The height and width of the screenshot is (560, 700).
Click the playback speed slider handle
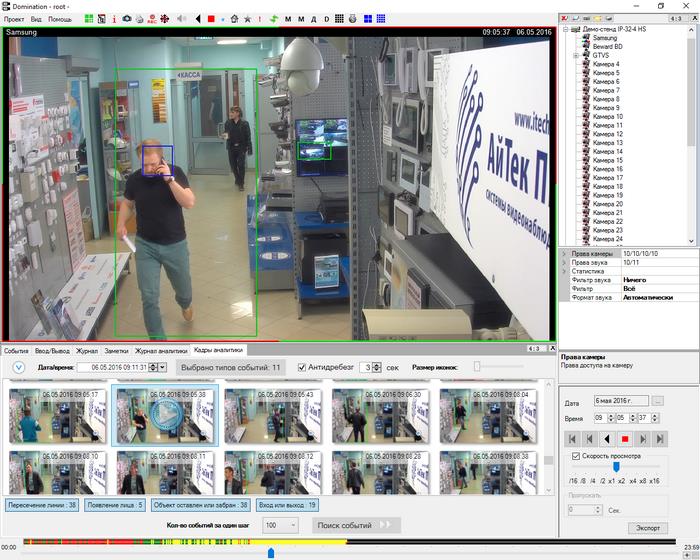[x=617, y=467]
